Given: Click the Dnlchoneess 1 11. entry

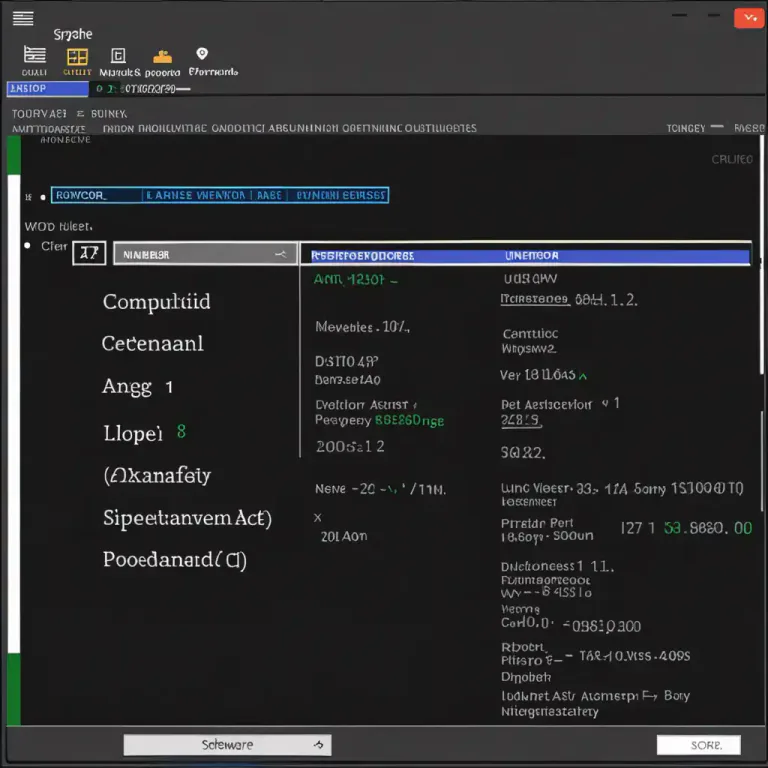Looking at the screenshot, I should [557, 567].
